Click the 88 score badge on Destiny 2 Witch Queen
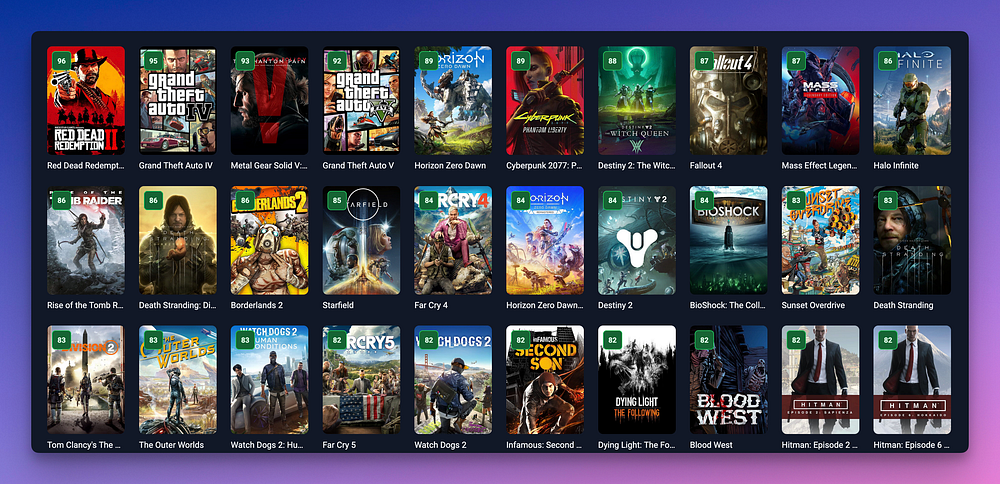 tap(612, 61)
